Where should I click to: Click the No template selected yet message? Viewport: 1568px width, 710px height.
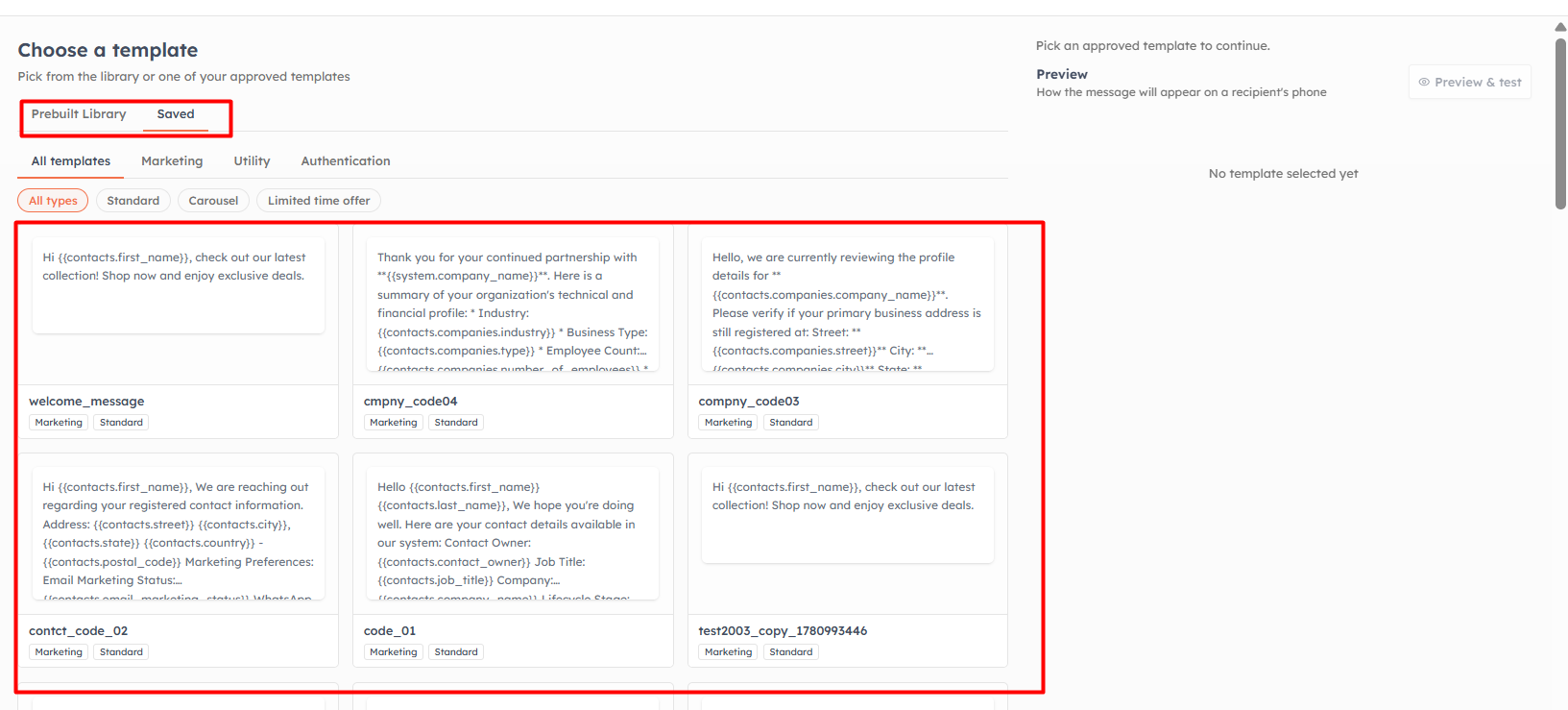[1283, 174]
